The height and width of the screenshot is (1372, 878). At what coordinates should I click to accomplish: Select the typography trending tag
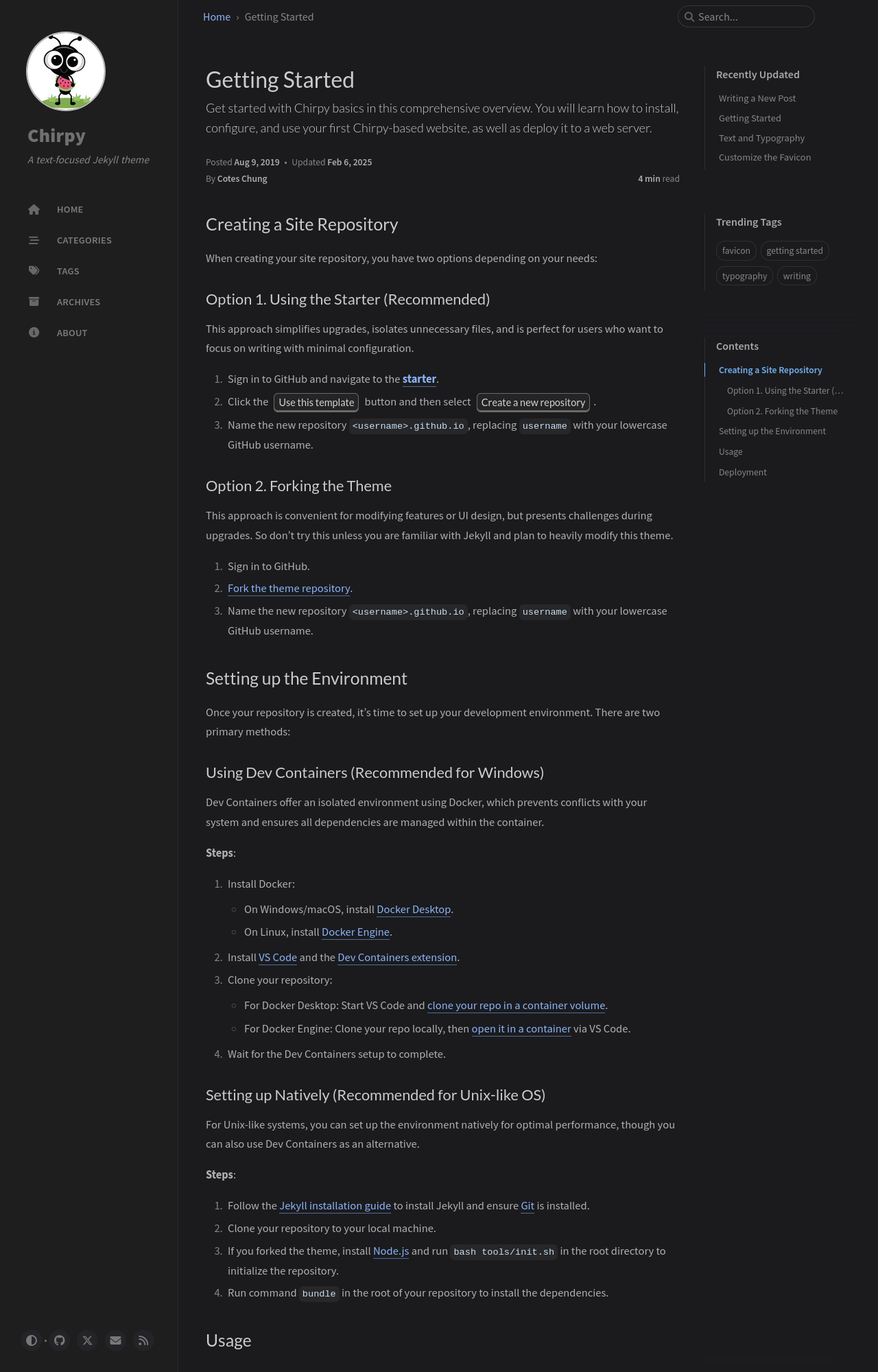click(744, 276)
